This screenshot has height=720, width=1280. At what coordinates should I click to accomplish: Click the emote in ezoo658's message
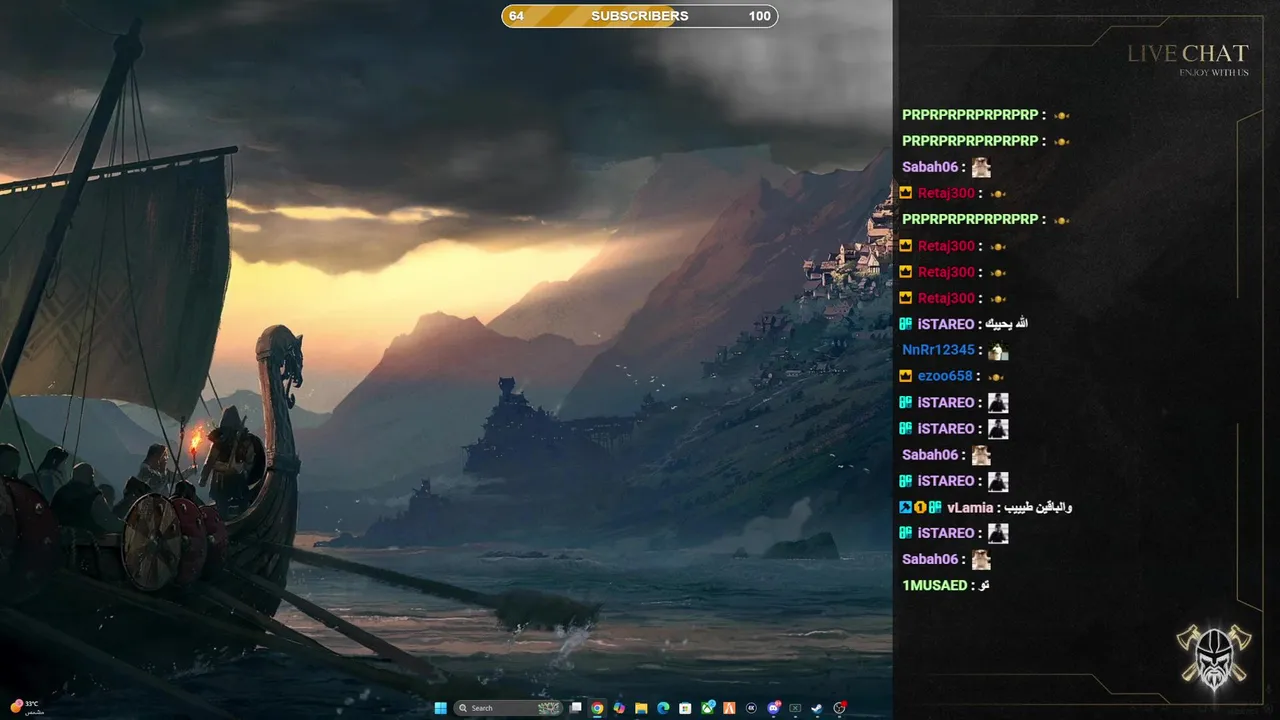(997, 377)
